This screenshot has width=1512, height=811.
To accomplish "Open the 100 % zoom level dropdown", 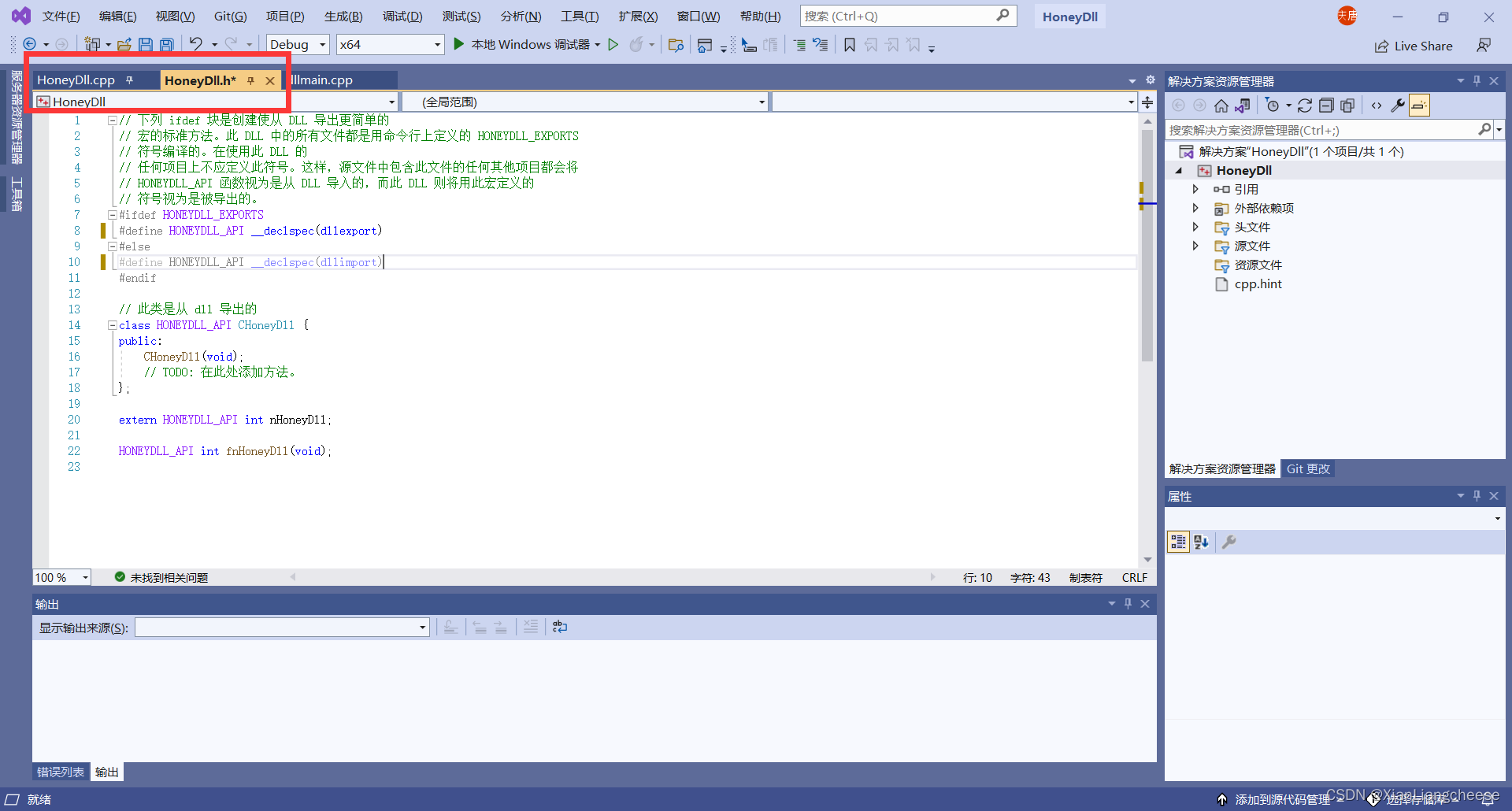I will tap(61, 577).
